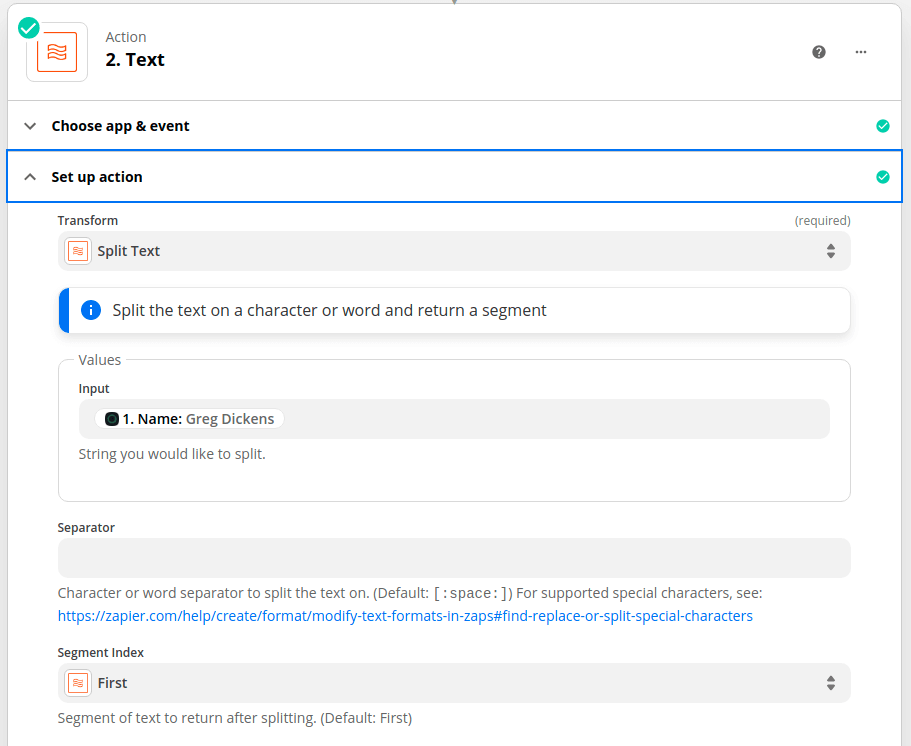Focus the empty Separator field

pyautogui.click(x=454, y=558)
